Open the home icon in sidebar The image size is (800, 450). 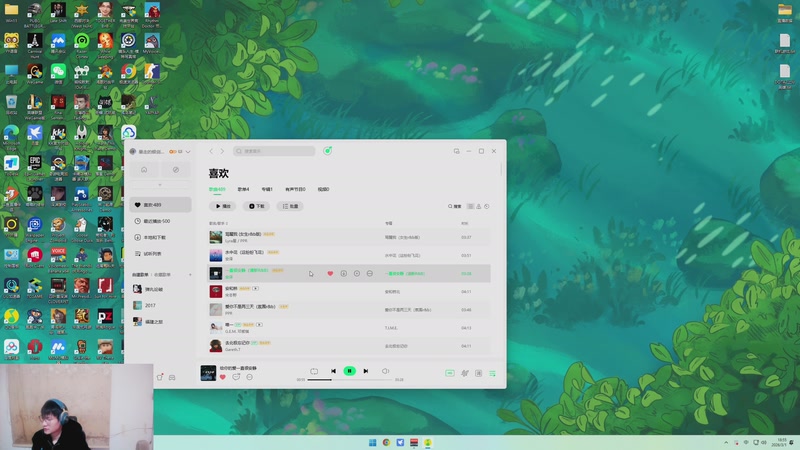(144, 169)
